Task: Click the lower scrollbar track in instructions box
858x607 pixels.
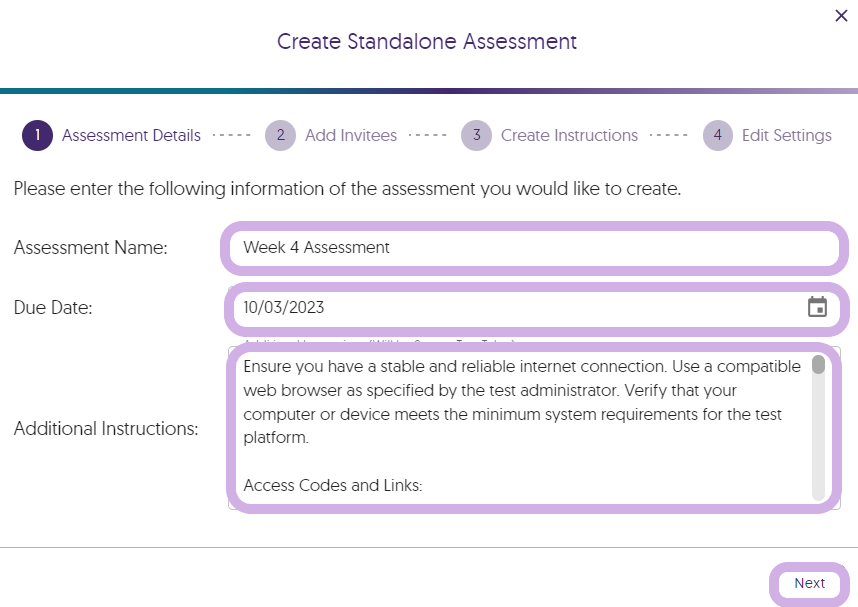Action: [x=818, y=438]
